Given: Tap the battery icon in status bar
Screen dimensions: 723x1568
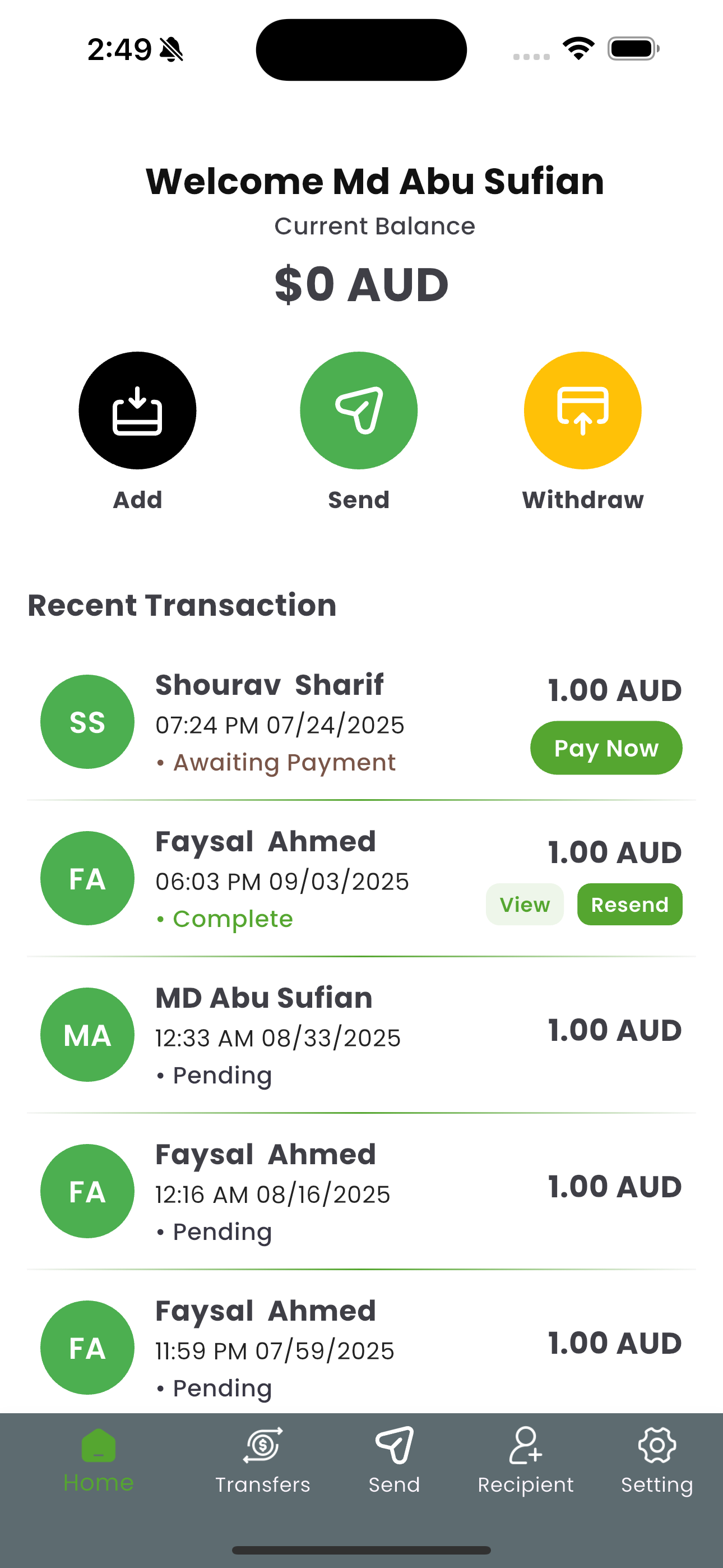Looking at the screenshot, I should 633,49.
